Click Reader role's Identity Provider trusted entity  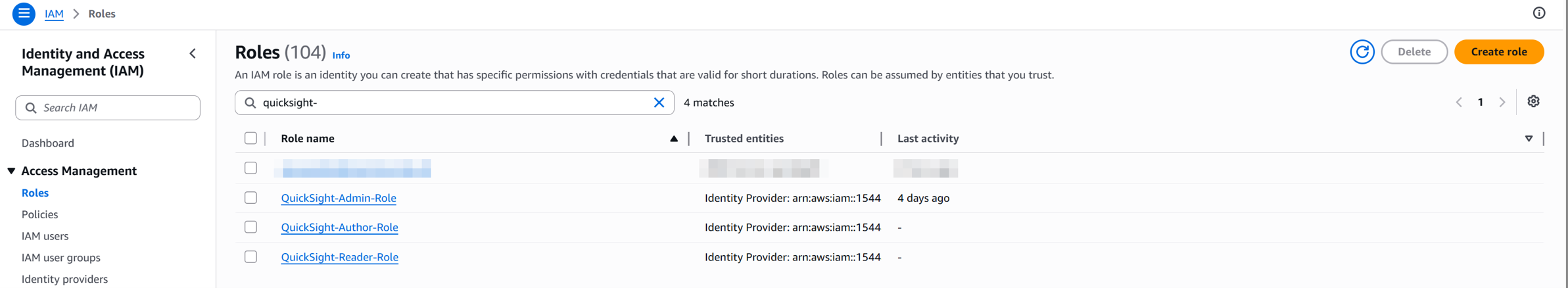coord(792,257)
